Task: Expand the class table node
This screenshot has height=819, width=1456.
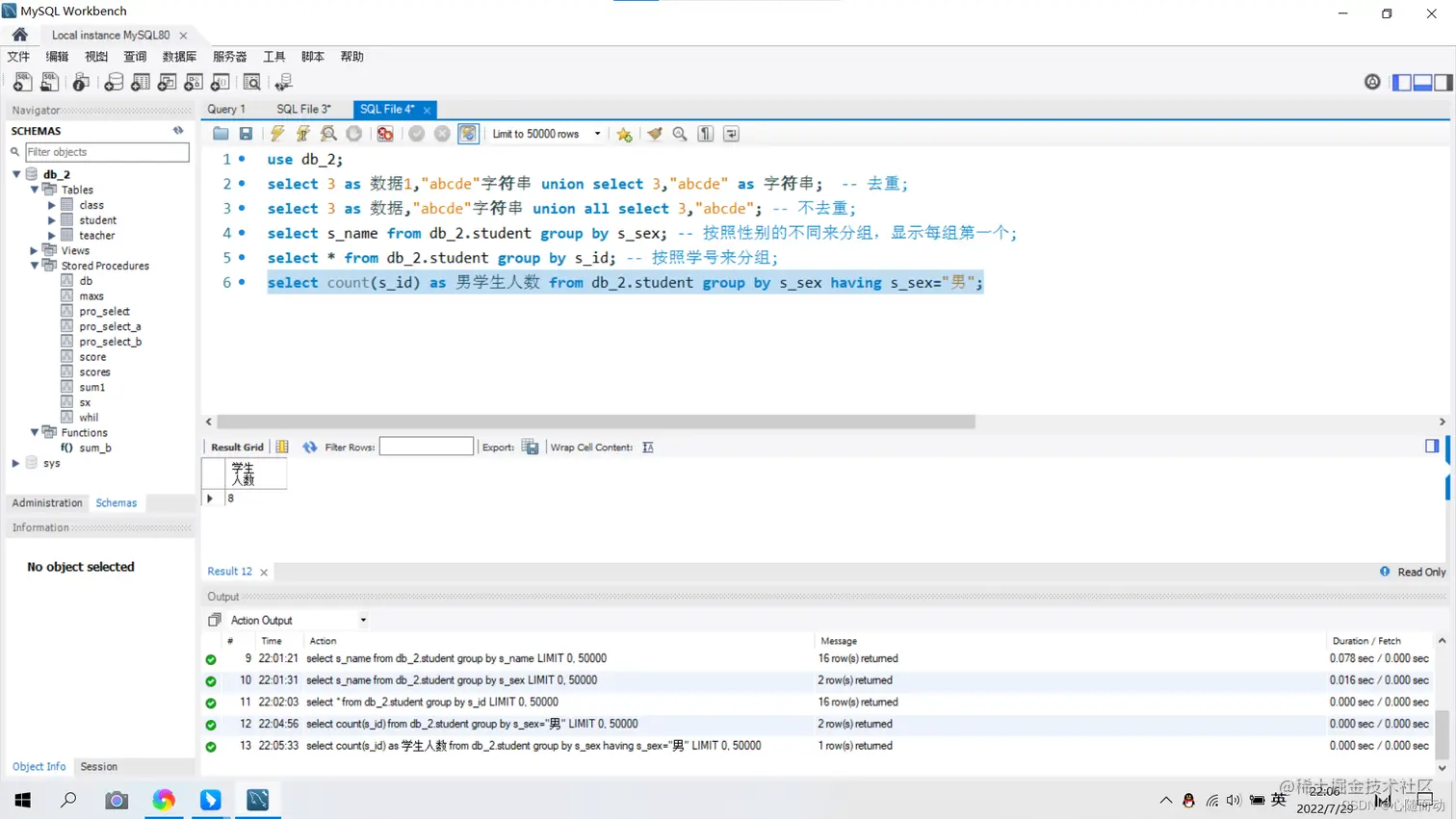Action: (x=52, y=205)
